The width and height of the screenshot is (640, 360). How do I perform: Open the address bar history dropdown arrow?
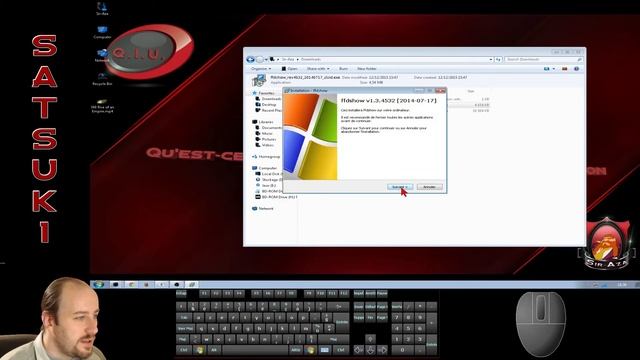(491, 60)
